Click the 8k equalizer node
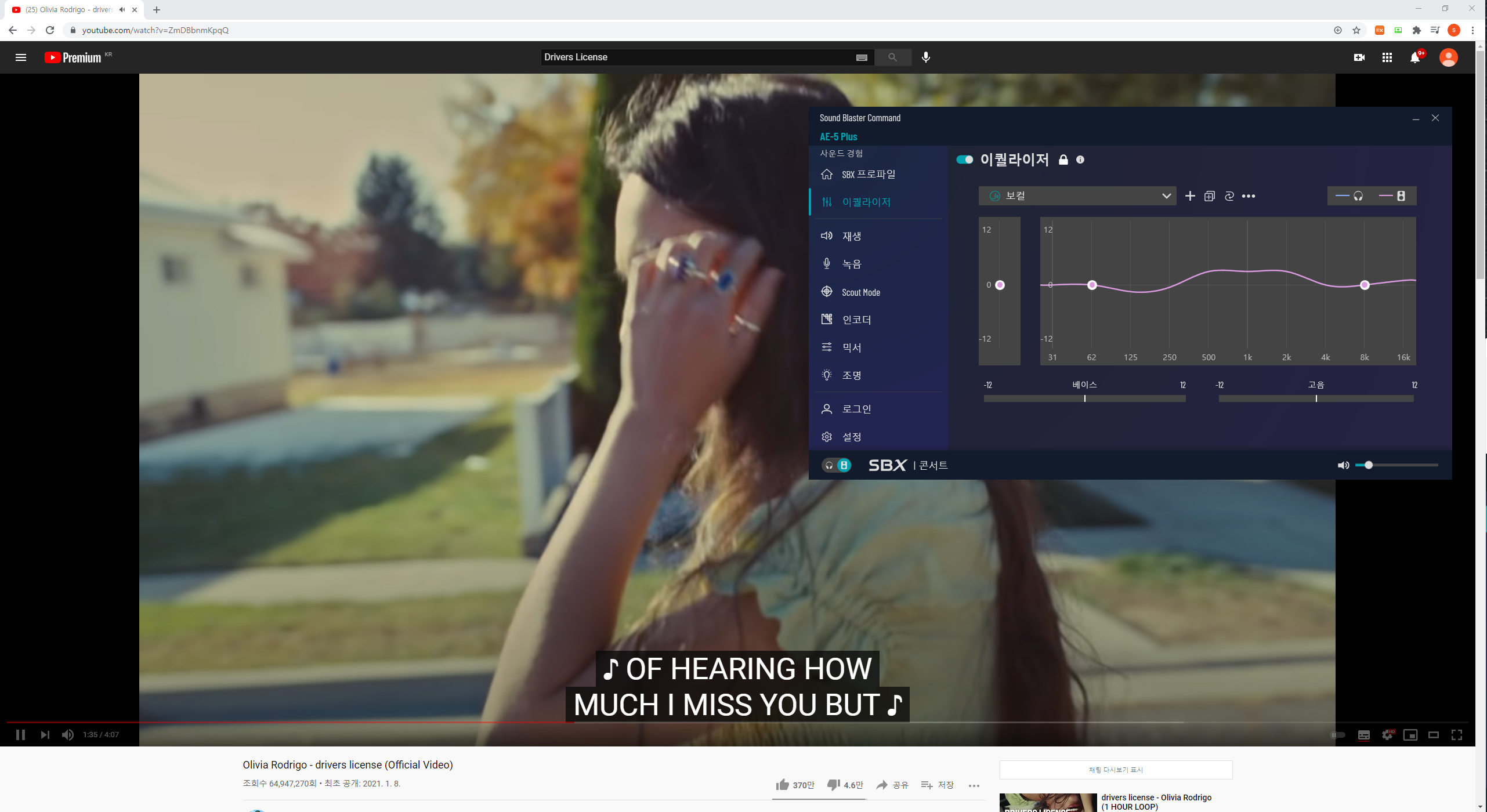 [x=1365, y=285]
